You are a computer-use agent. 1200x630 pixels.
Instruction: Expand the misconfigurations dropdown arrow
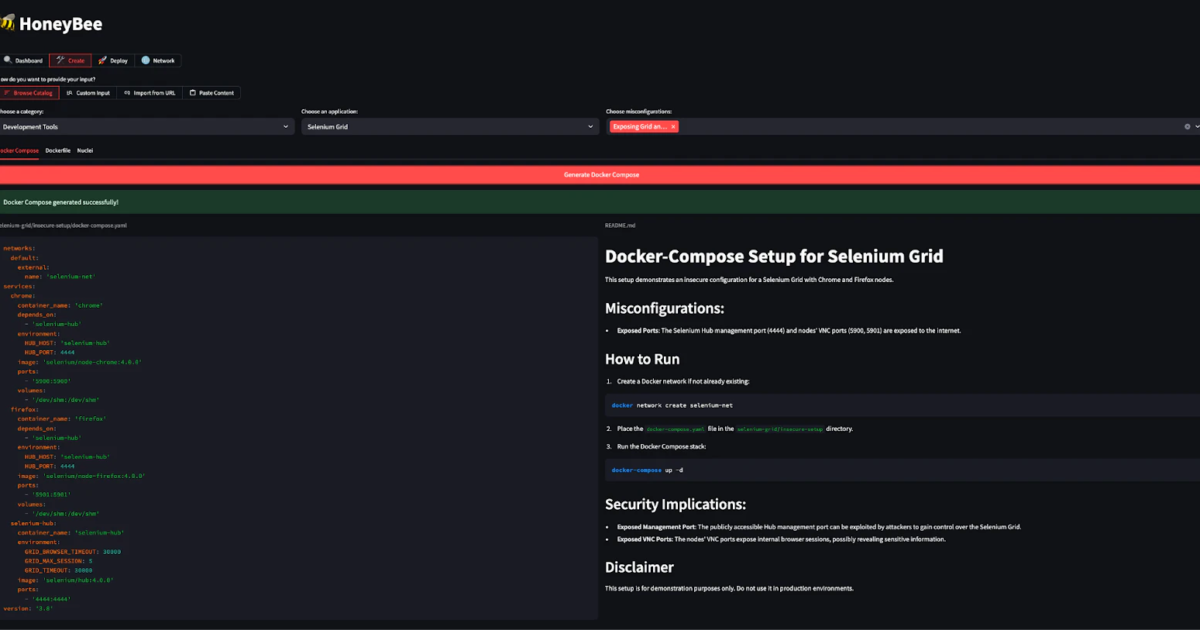(x=1196, y=127)
